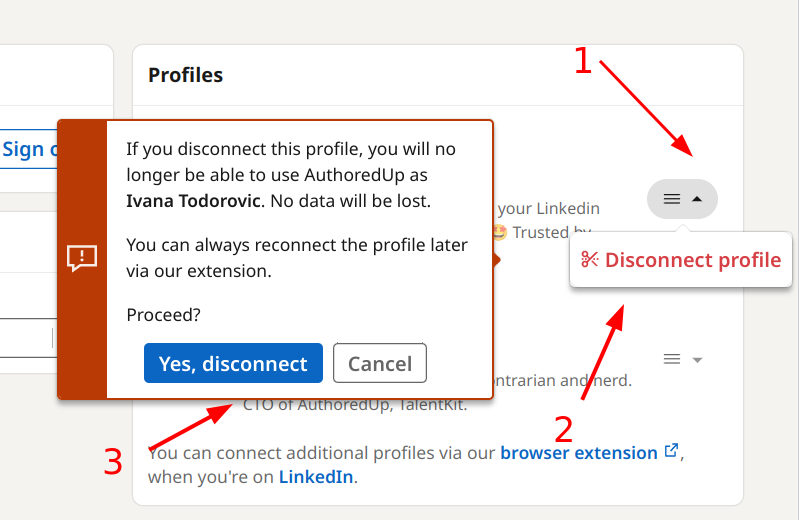Click the external link icon after browser extension
The height and width of the screenshot is (520, 799).
pyautogui.click(x=672, y=451)
